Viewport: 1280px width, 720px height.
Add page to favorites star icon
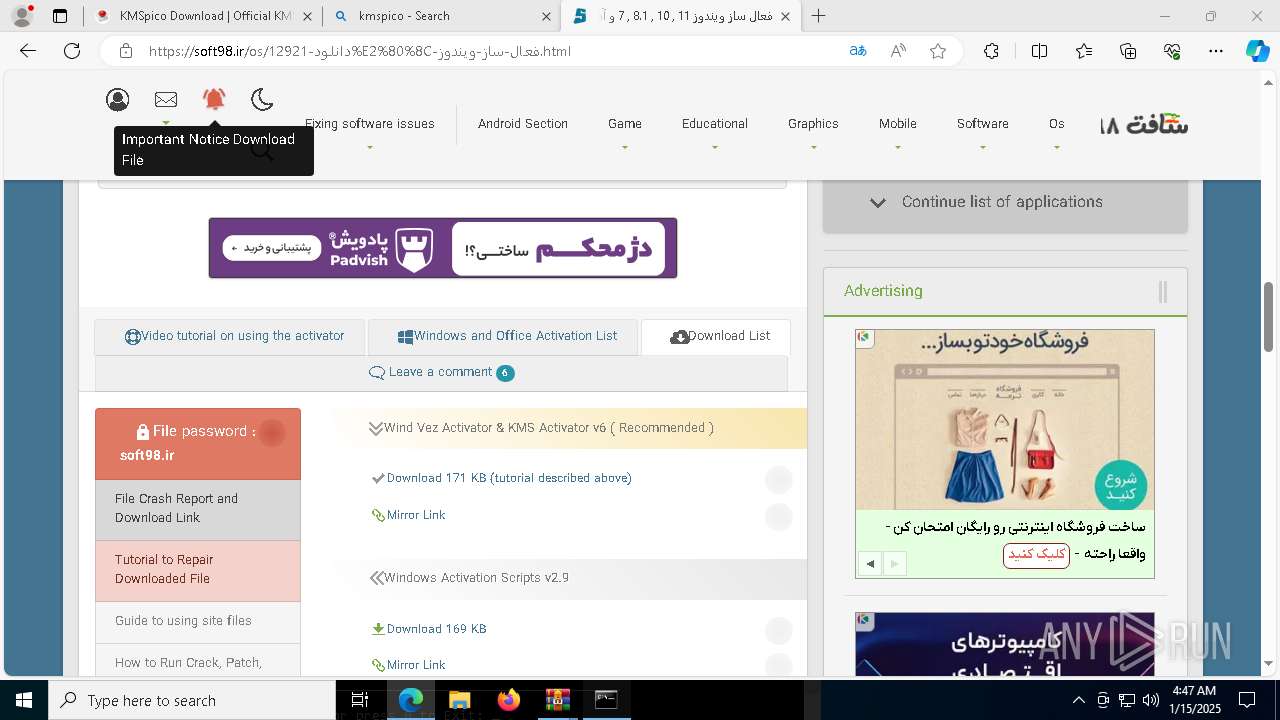tap(938, 51)
